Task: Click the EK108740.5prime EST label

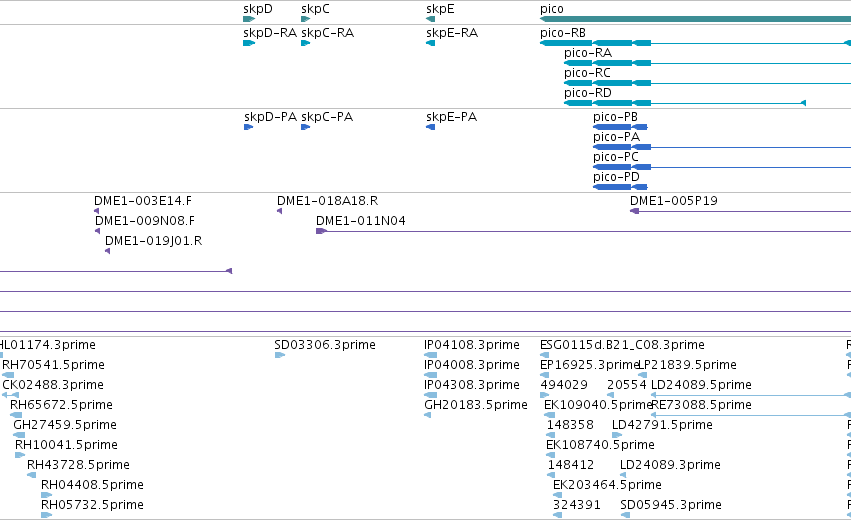Action: coord(600,446)
